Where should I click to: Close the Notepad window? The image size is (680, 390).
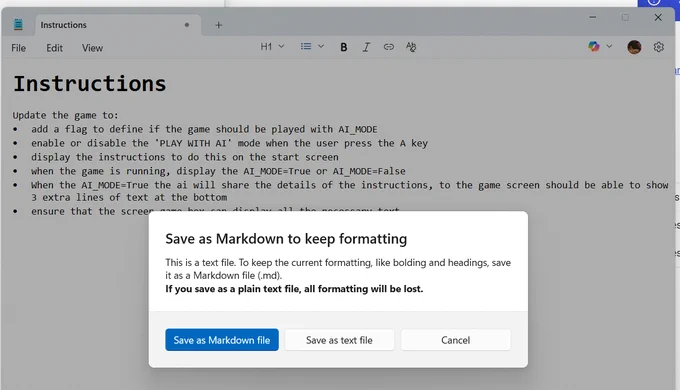pos(658,17)
